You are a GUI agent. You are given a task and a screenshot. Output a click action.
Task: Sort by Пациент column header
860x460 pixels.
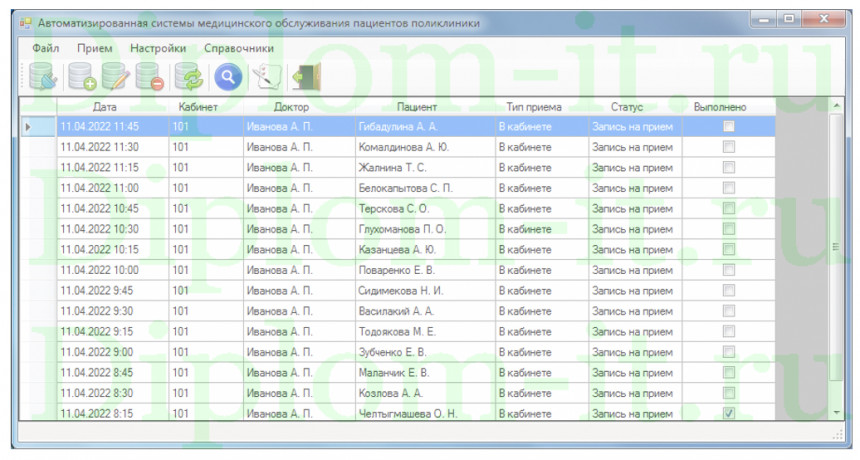[x=425, y=107]
